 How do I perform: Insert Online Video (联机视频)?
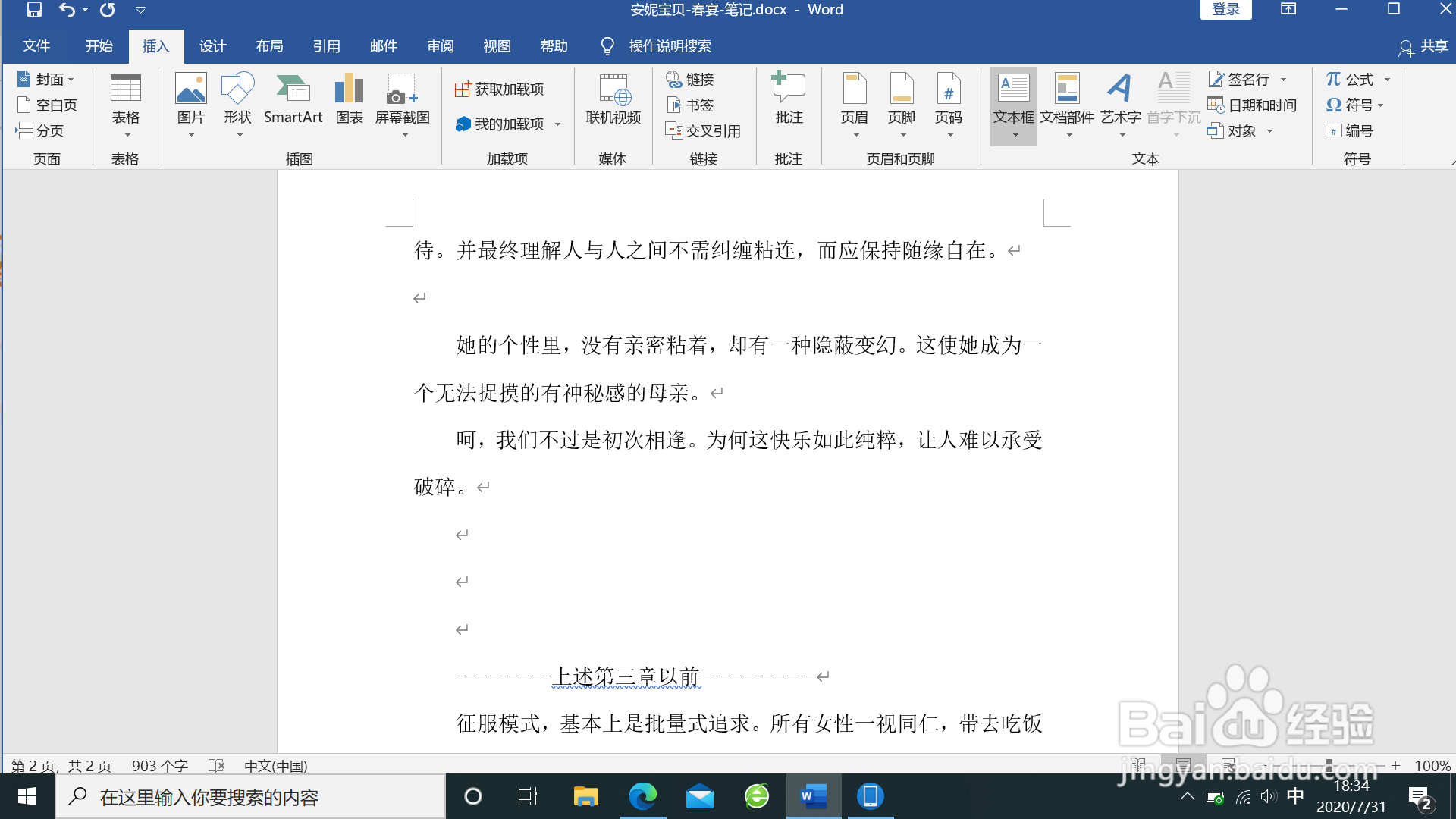pos(613,99)
